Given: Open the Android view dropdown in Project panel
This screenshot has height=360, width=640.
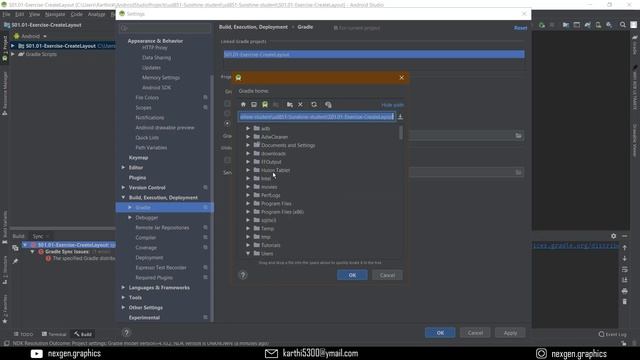Looking at the screenshot, I should pos(31,36).
